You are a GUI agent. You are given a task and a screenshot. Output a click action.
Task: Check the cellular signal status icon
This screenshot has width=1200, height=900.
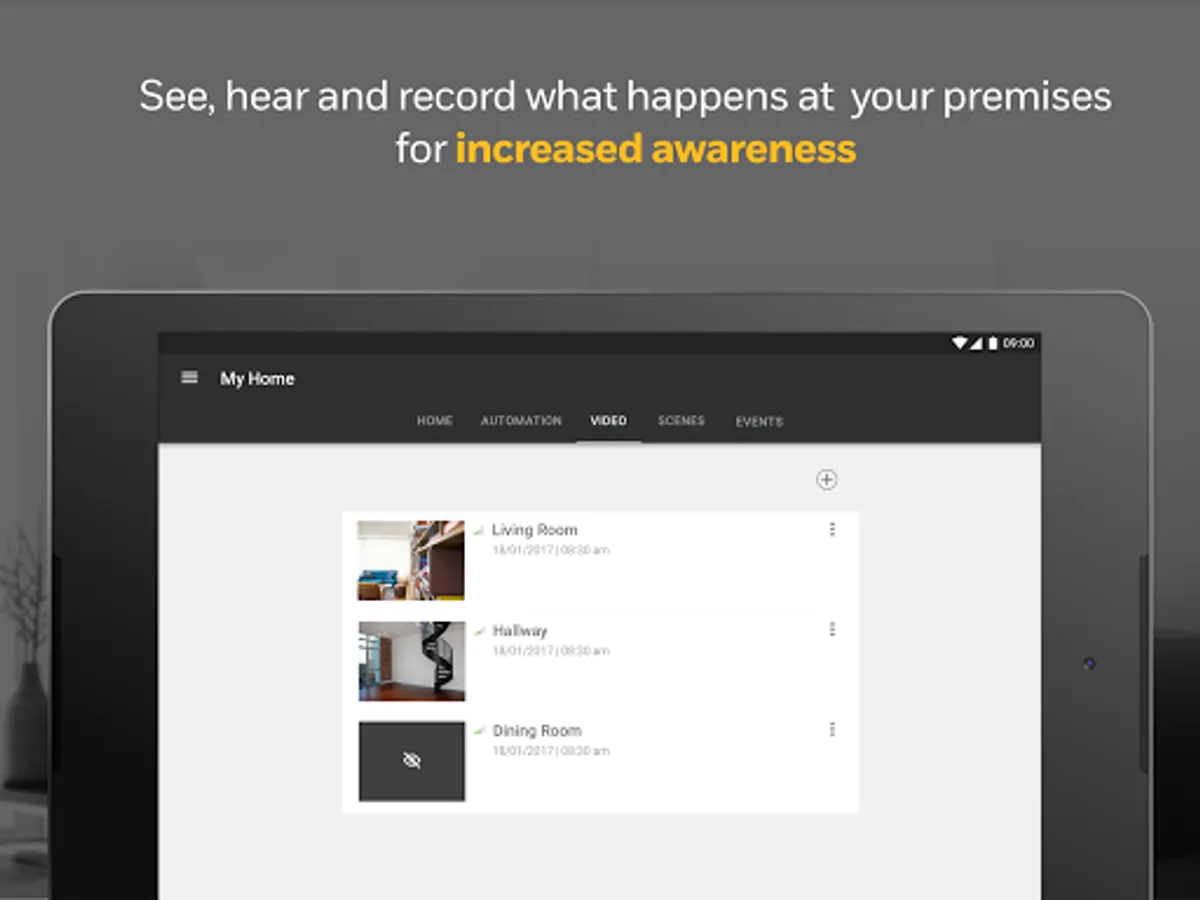click(x=976, y=343)
